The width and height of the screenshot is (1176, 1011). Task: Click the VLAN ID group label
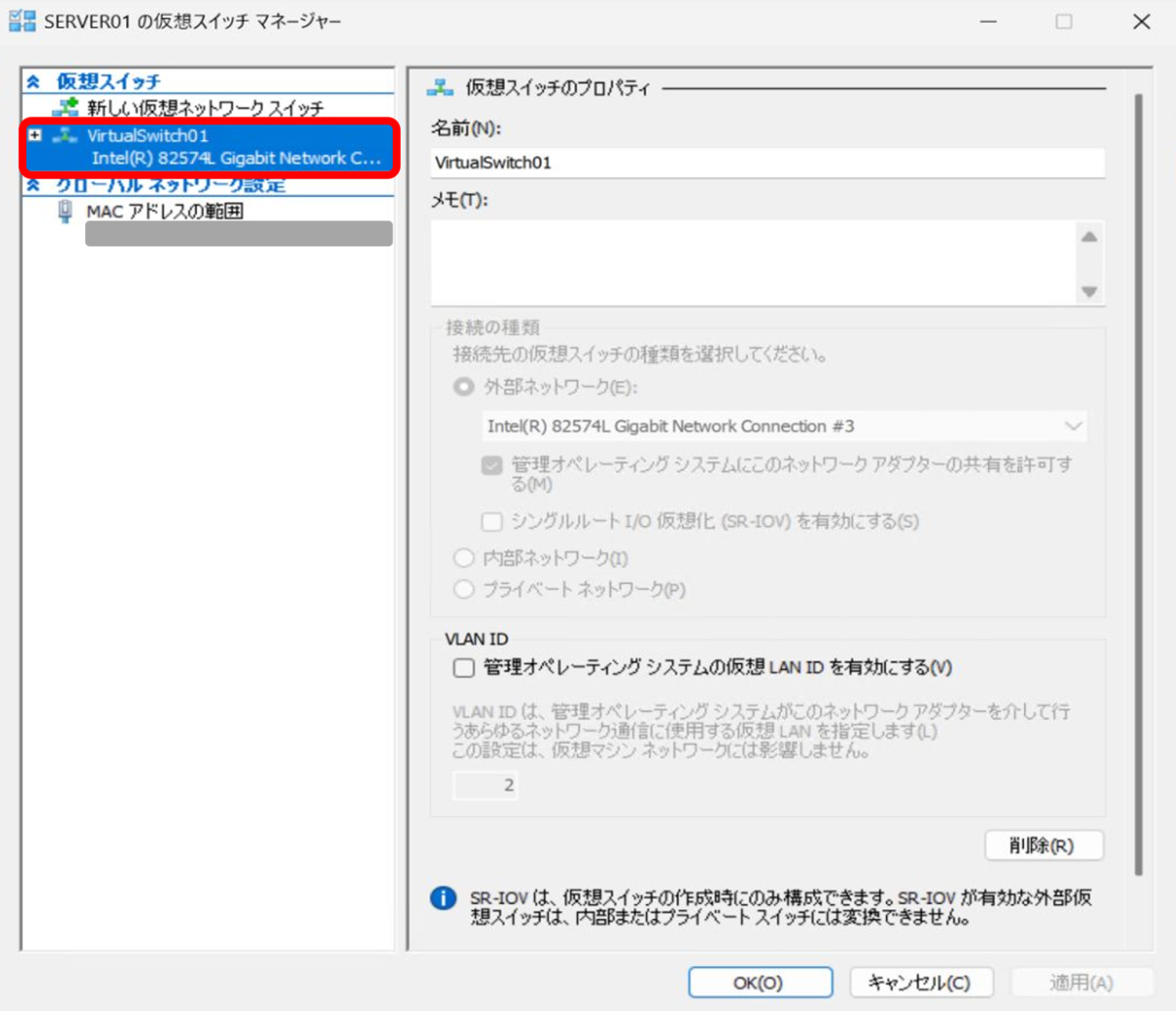(x=476, y=639)
